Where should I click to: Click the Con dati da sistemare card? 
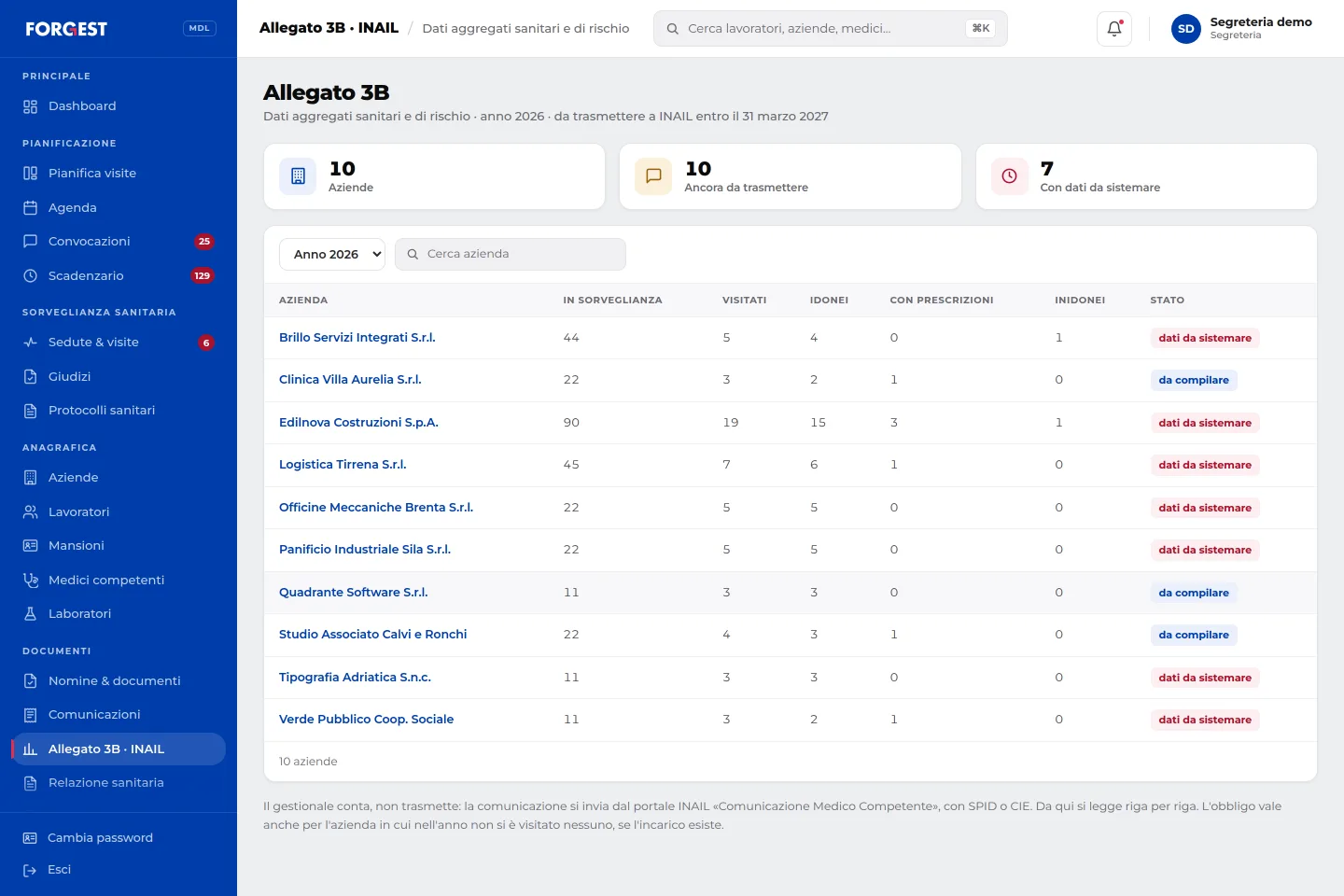point(1146,176)
